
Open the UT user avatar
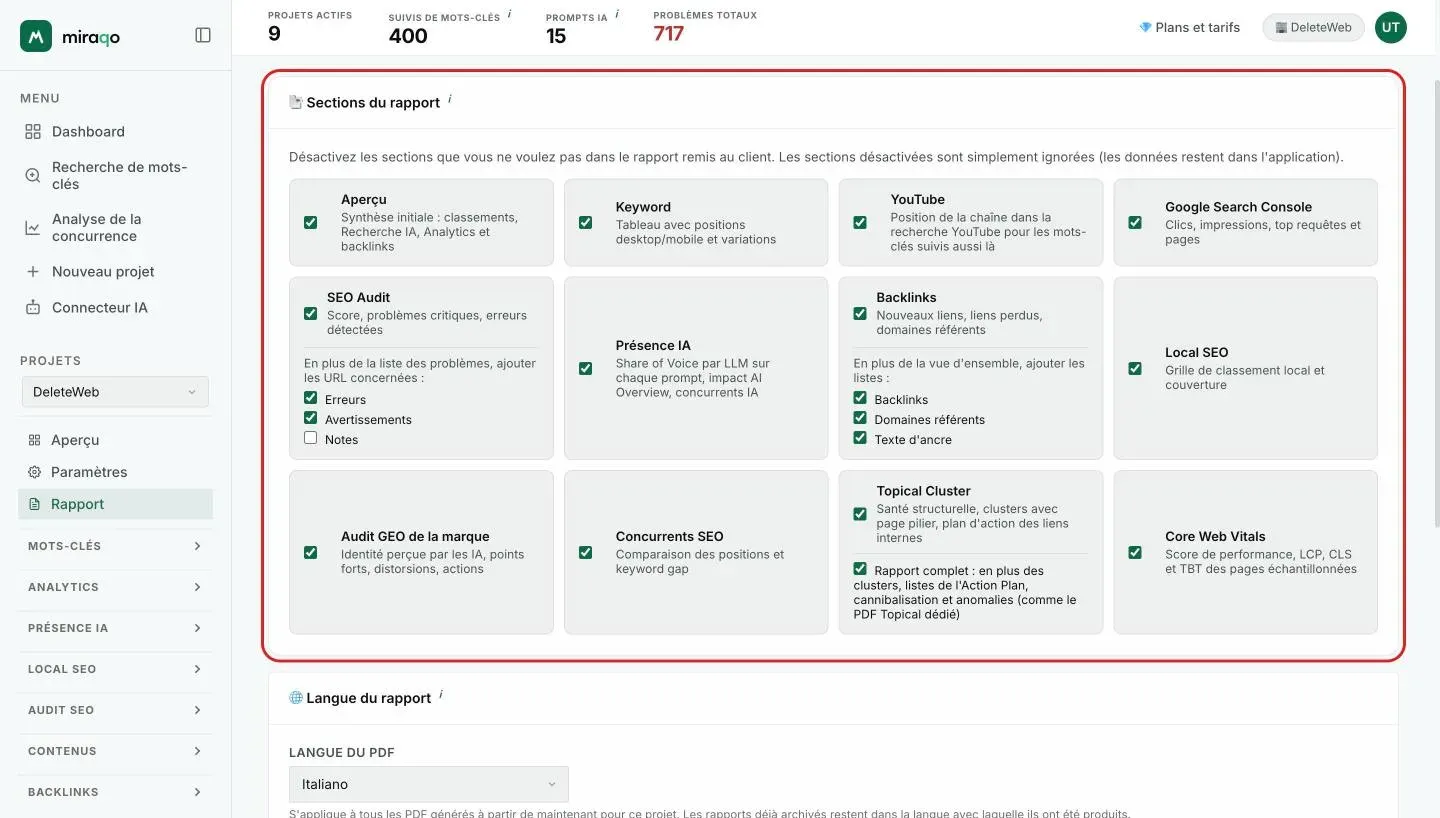pos(1391,28)
